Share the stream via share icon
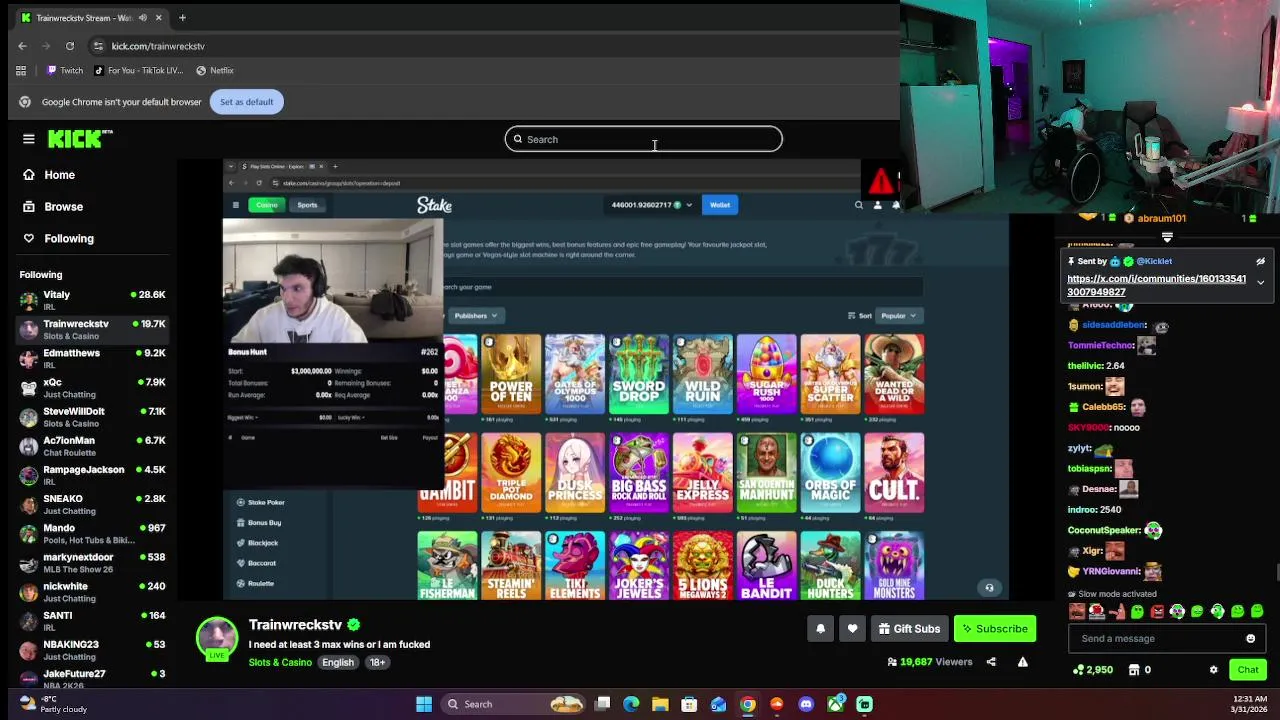The width and height of the screenshot is (1280, 720). point(991,662)
